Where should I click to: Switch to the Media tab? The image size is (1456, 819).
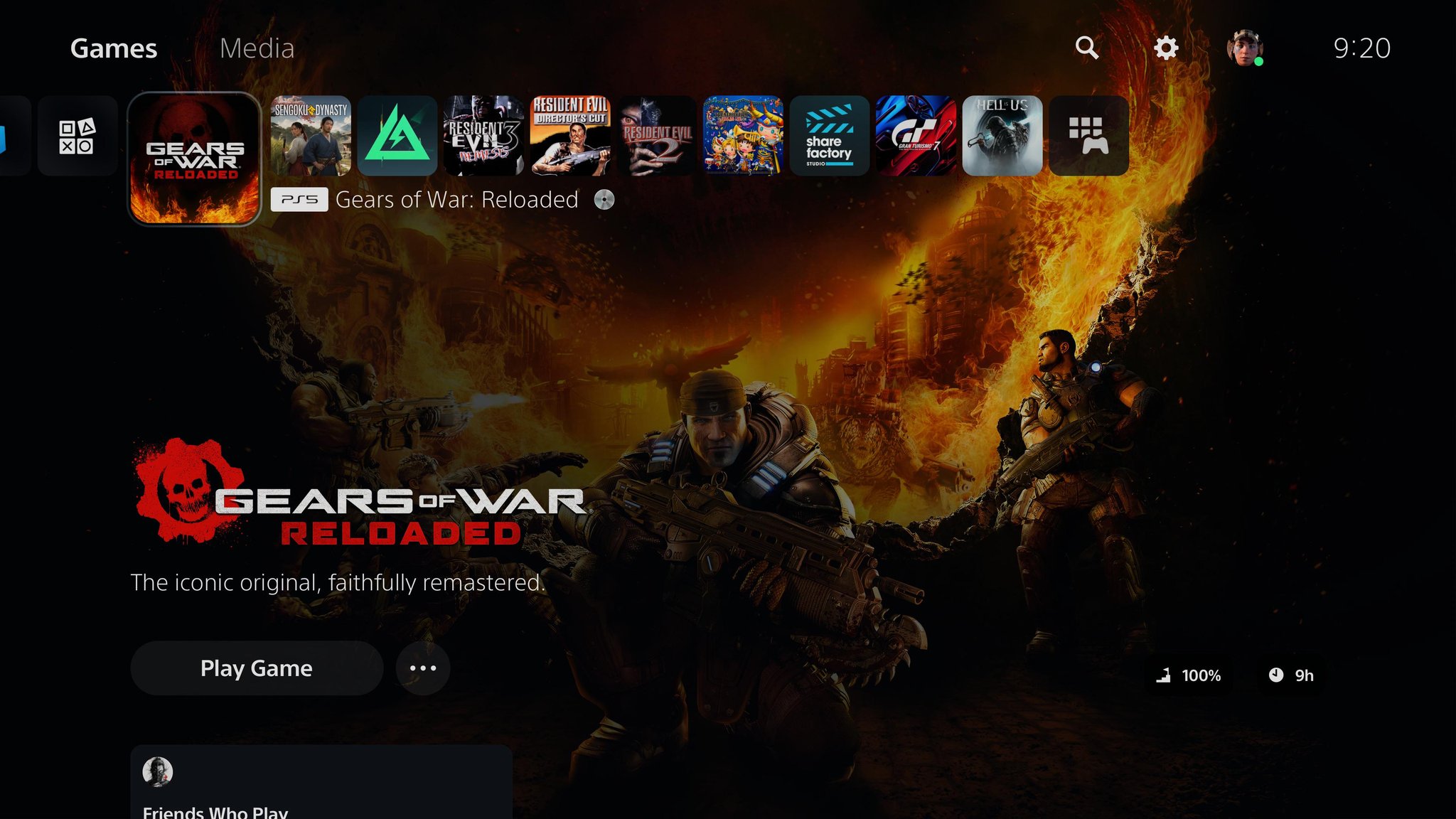click(x=257, y=48)
